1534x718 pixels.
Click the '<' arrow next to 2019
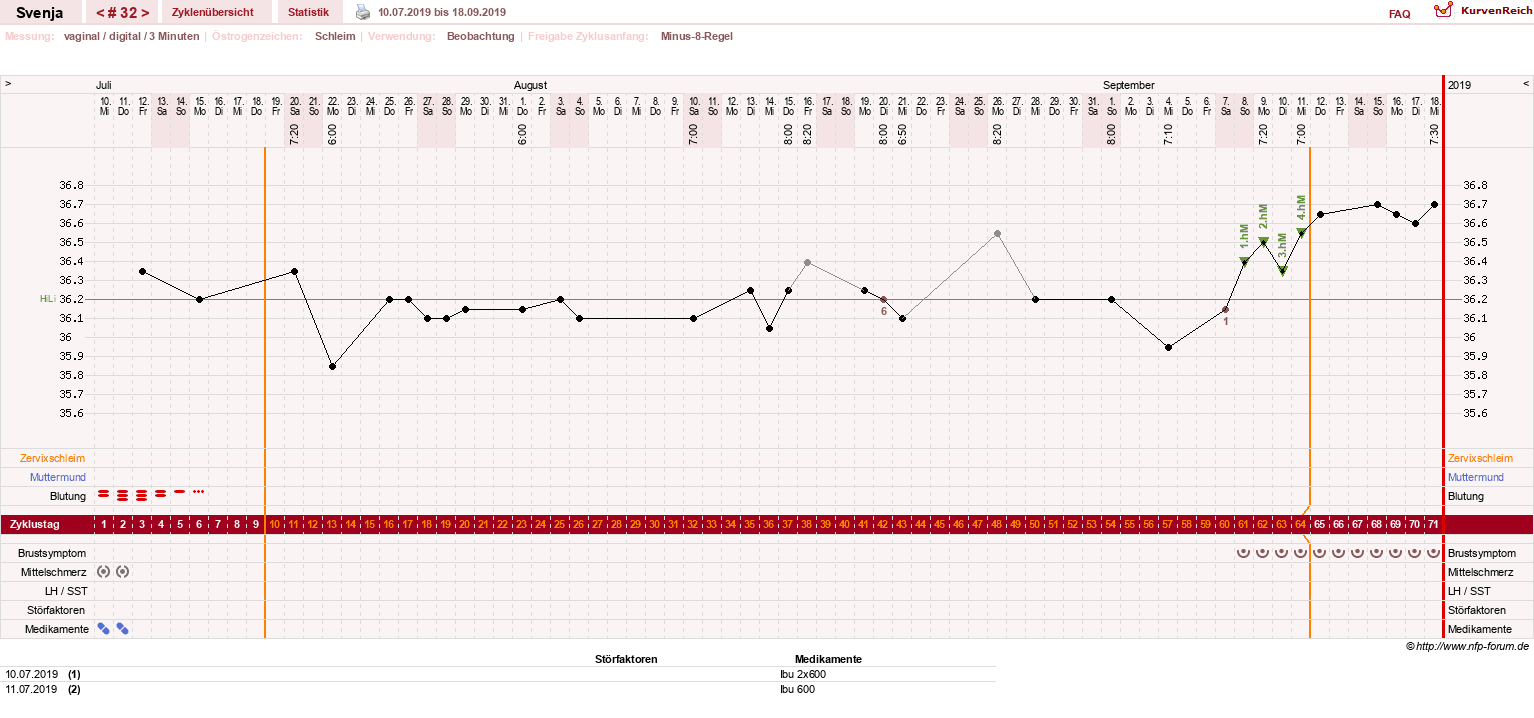1525,84
